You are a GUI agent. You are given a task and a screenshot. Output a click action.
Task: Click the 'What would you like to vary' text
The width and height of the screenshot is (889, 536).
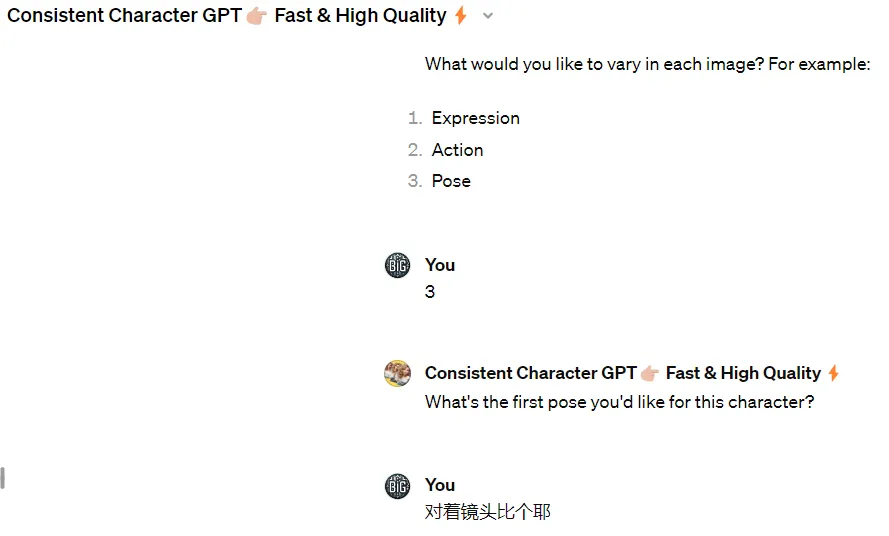tap(647, 64)
